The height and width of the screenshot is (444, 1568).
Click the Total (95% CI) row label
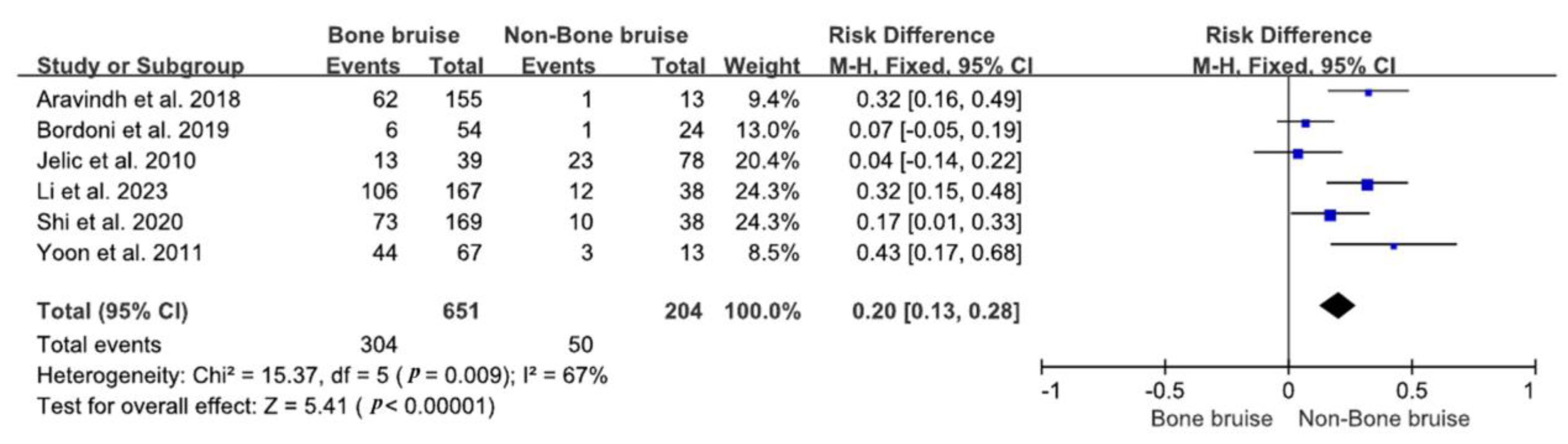coord(113,311)
